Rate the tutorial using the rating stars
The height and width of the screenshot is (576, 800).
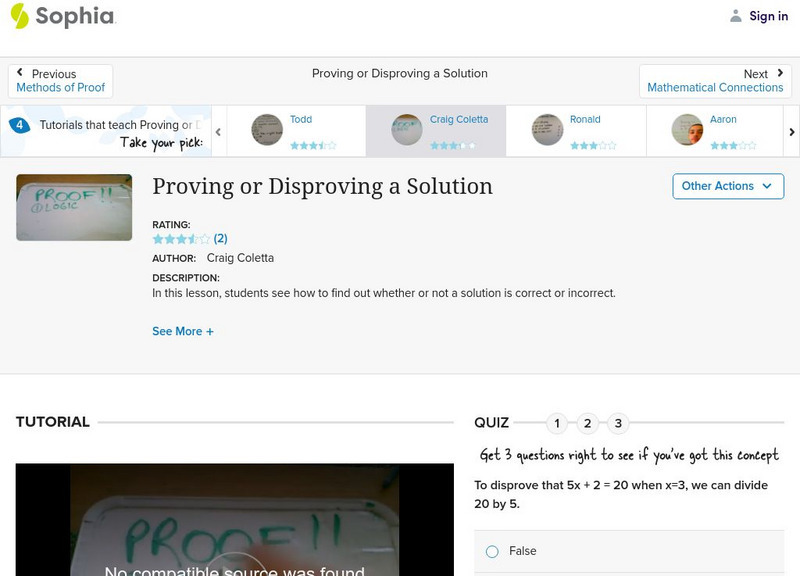178,240
